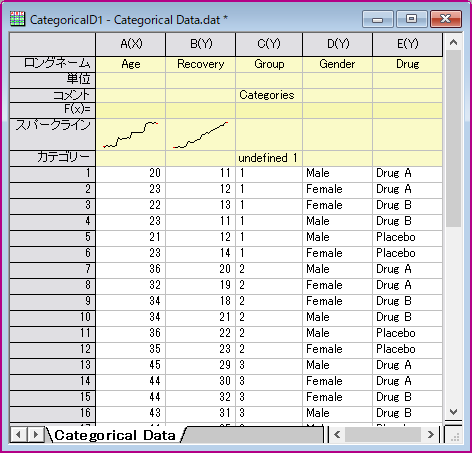This screenshot has height=453, width=472.
Task: Select column header B(Y)
Action: (x=201, y=44)
